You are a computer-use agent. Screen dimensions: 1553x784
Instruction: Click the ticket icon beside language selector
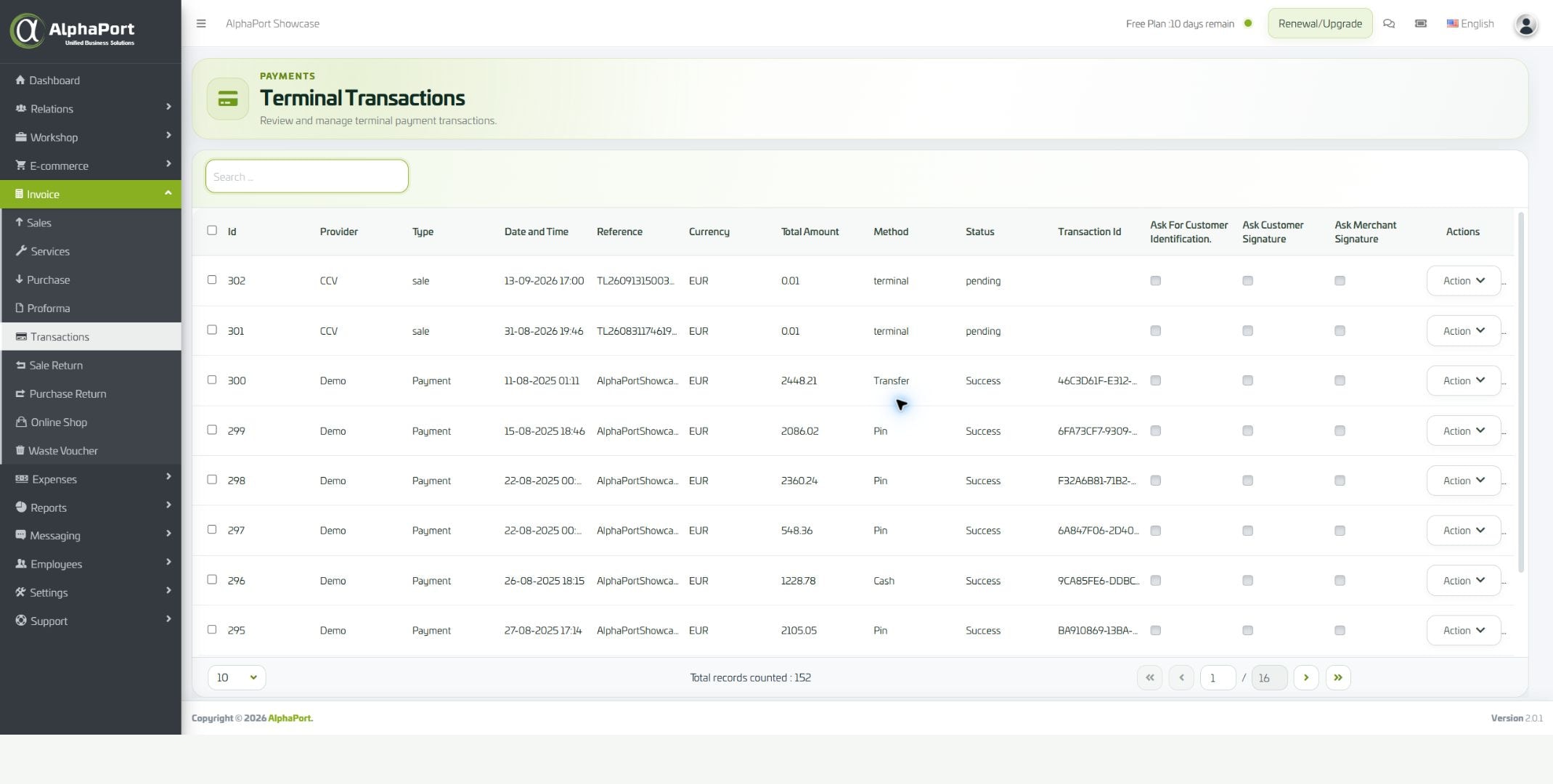pyautogui.click(x=1421, y=23)
